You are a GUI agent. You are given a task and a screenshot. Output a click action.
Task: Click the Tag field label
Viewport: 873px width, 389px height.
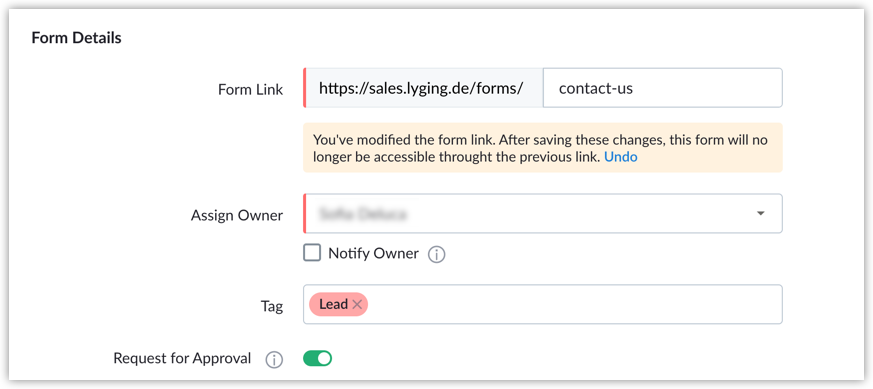coord(273,306)
